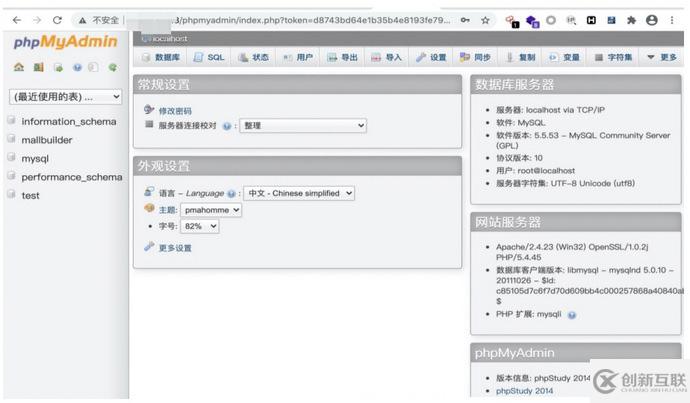Viewport: 690px width, 403px height.
Task: Open the 同步 (Synchronize) tab
Action: coord(475,57)
